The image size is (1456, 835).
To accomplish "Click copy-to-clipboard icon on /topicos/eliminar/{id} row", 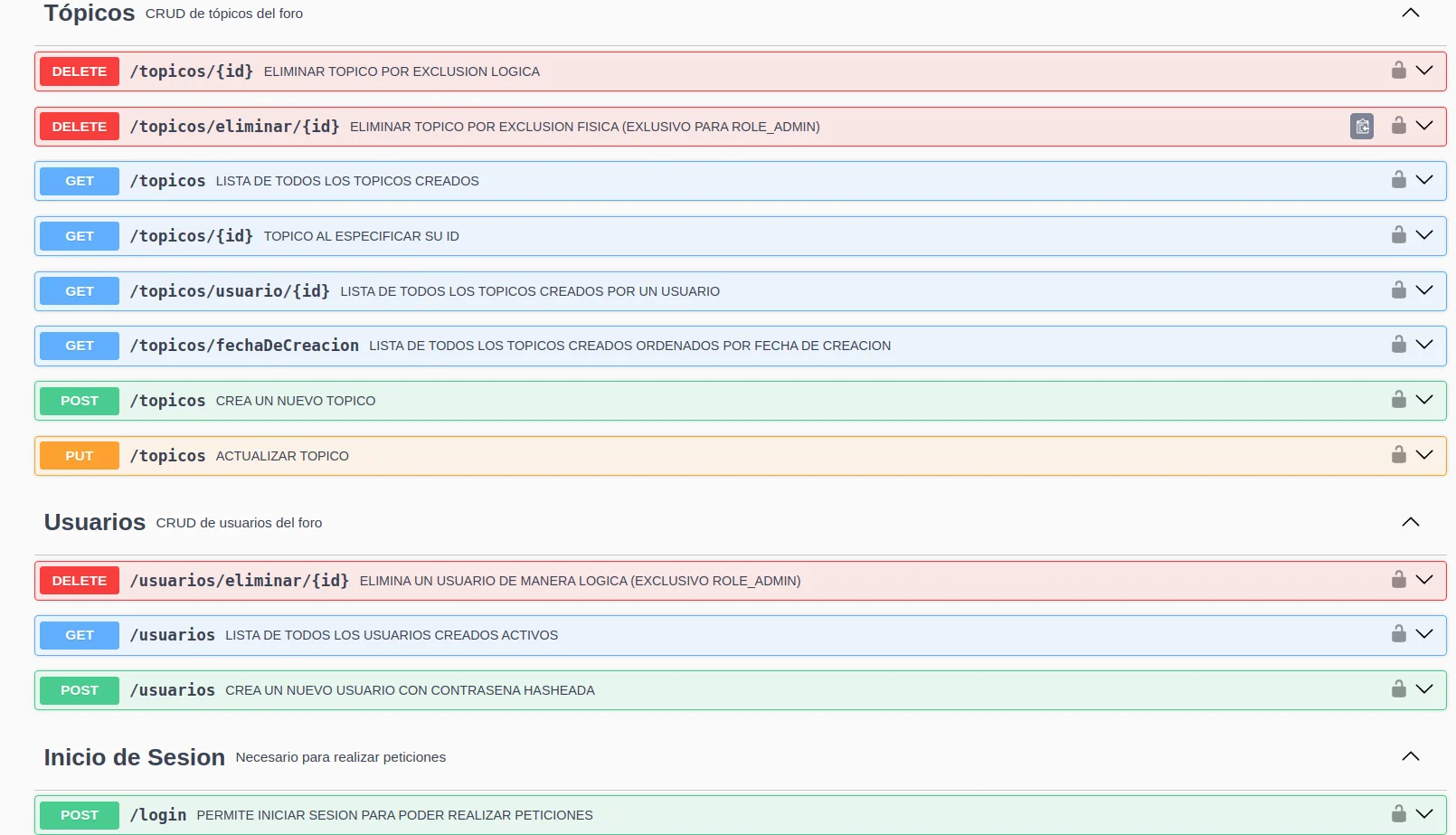I will 1361,127.
